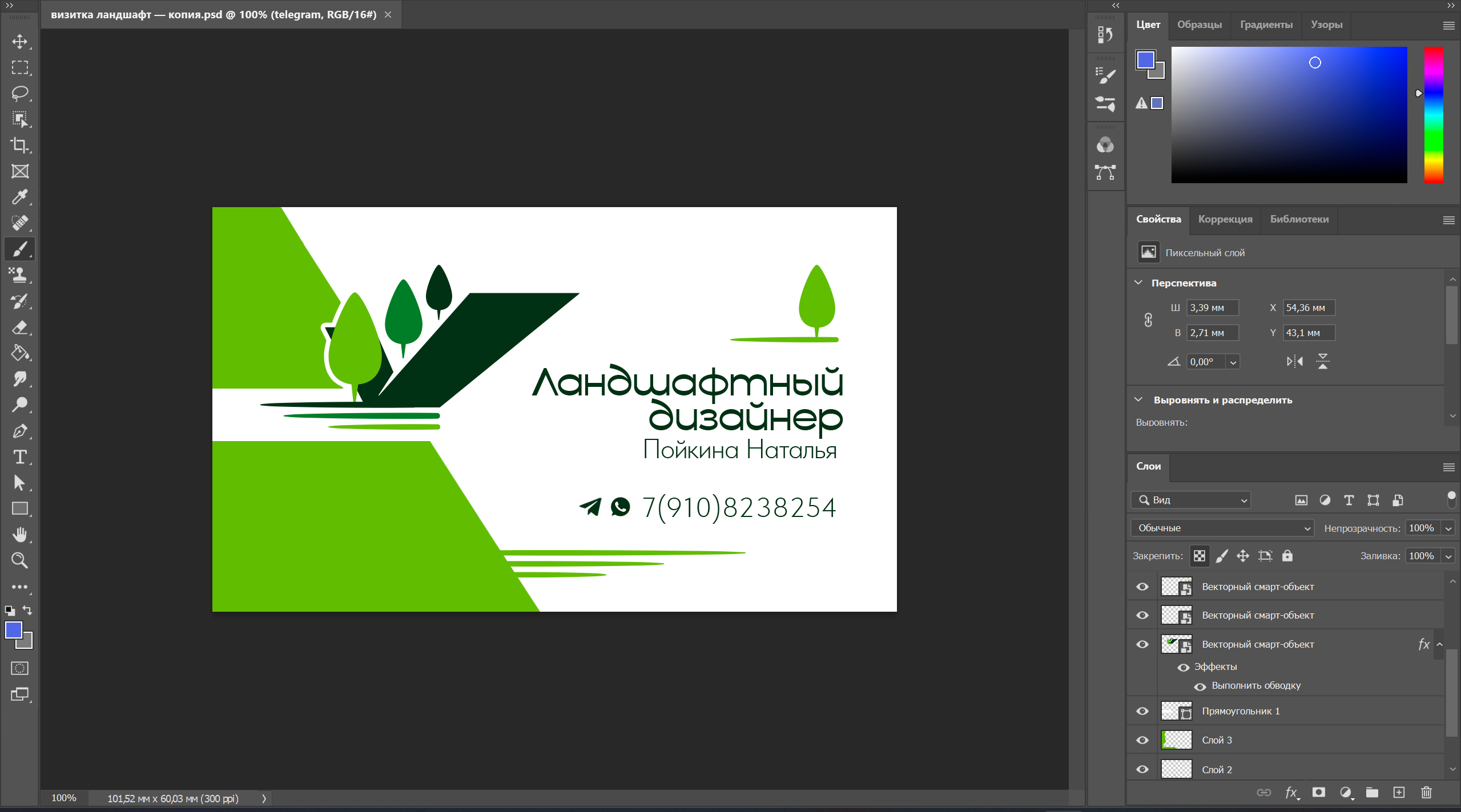1461x812 pixels.
Task: Toggle layer filtering switch on or off
Action: [x=1451, y=499]
